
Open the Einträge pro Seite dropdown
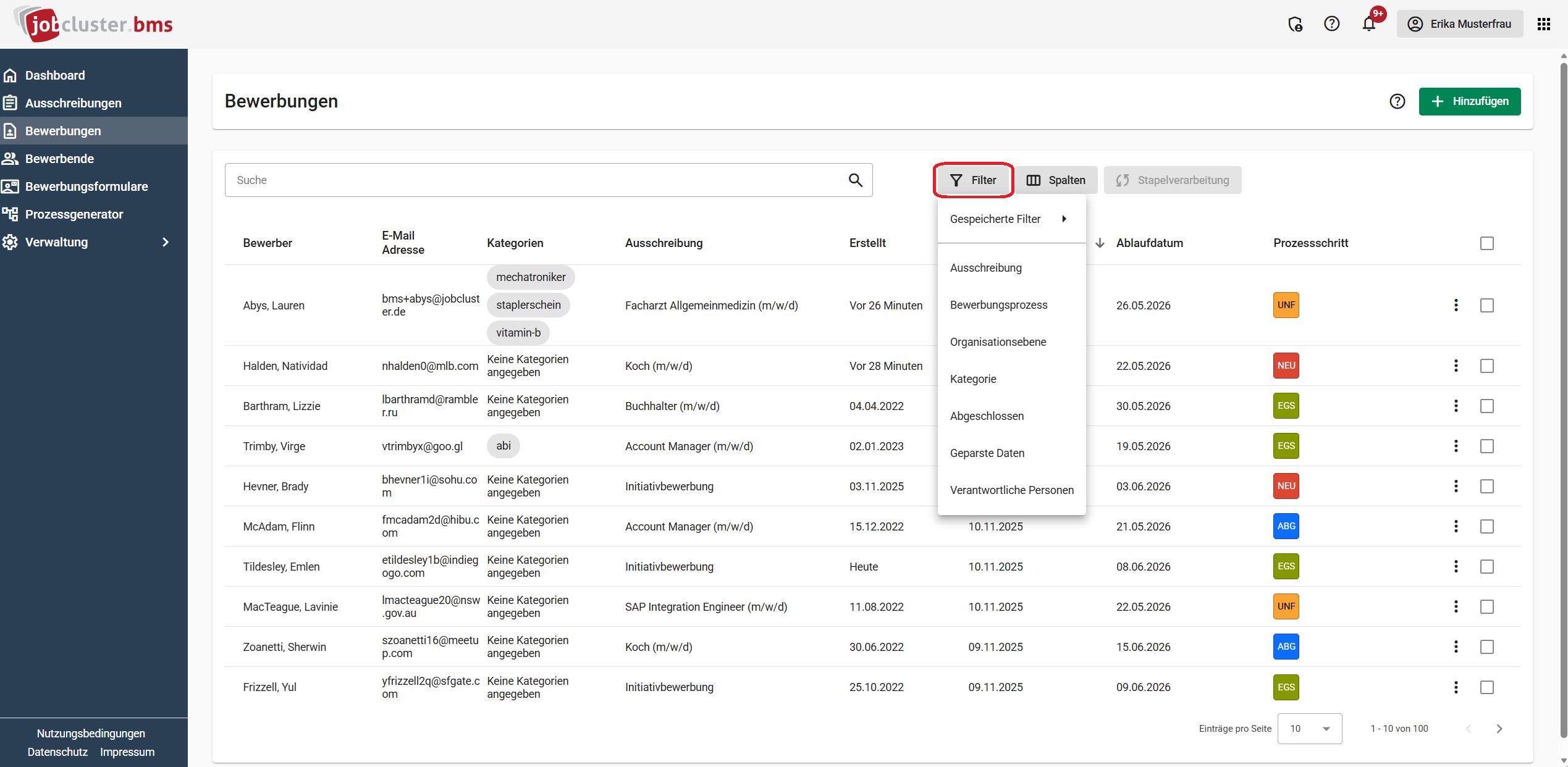click(x=1309, y=728)
